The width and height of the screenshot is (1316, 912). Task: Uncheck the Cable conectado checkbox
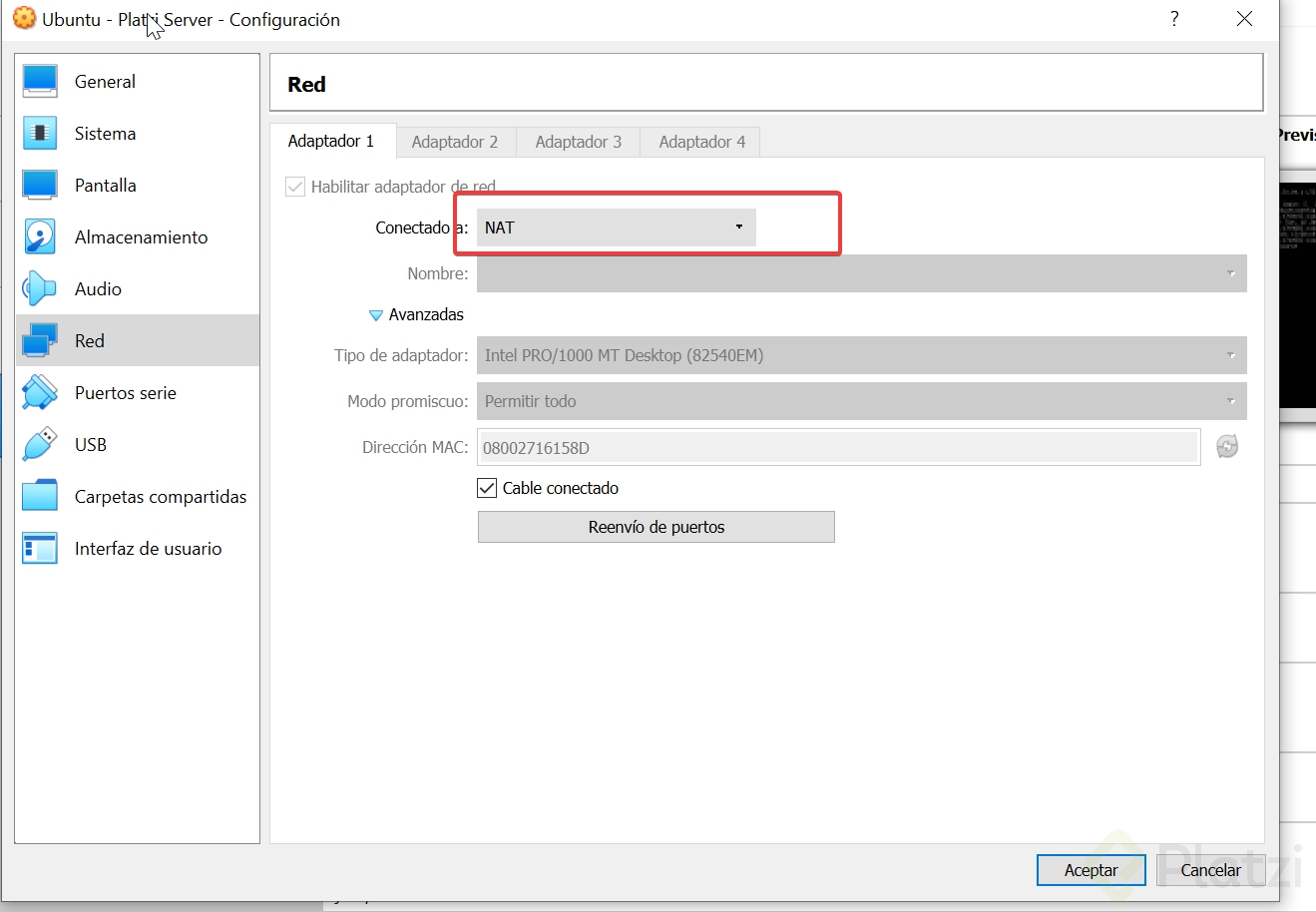tap(487, 488)
